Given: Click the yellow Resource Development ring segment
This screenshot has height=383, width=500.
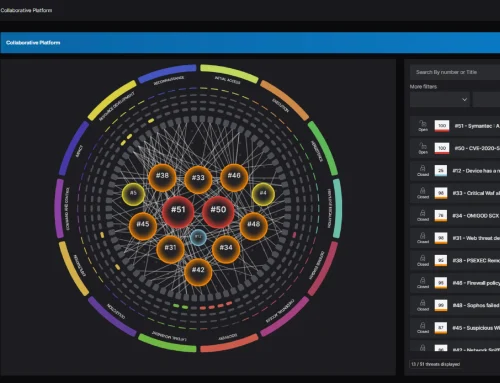Looking at the screenshot, I should pyautogui.click(x=112, y=100).
